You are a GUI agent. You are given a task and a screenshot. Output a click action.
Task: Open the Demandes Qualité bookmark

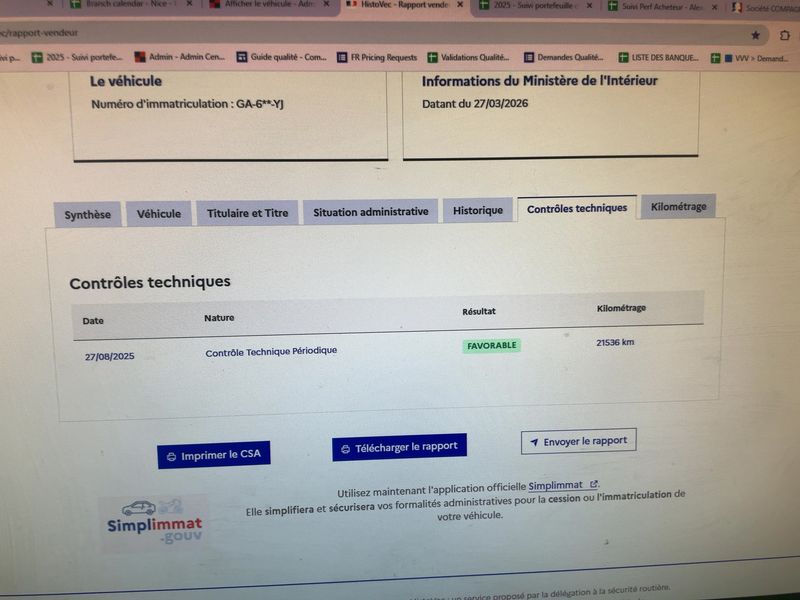coord(564,57)
